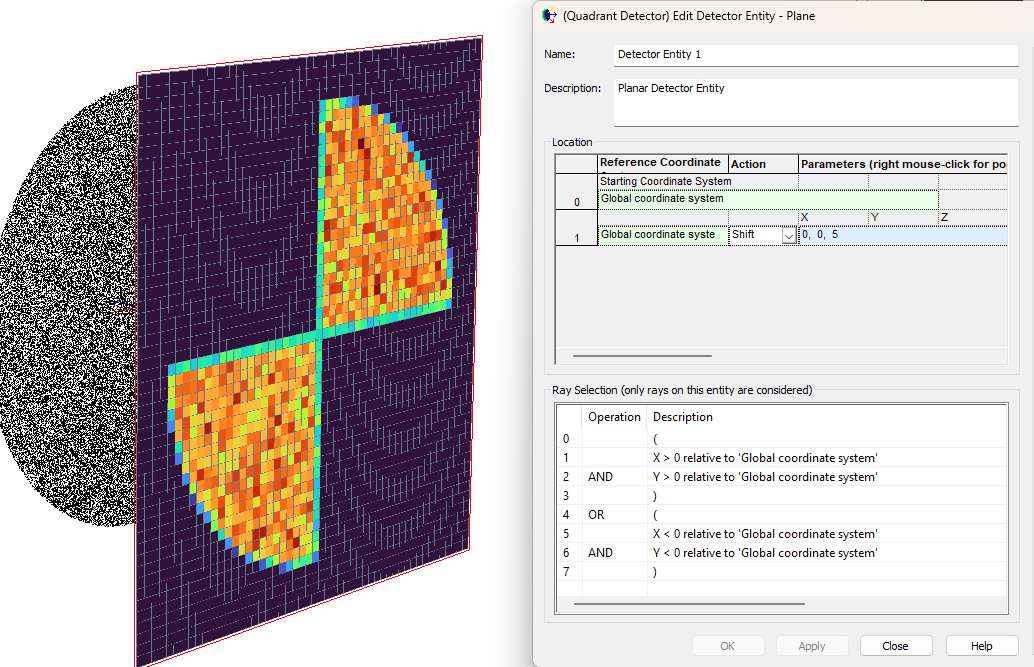Click the dialog title bar application icon
This screenshot has width=1034, height=667.
coord(549,16)
